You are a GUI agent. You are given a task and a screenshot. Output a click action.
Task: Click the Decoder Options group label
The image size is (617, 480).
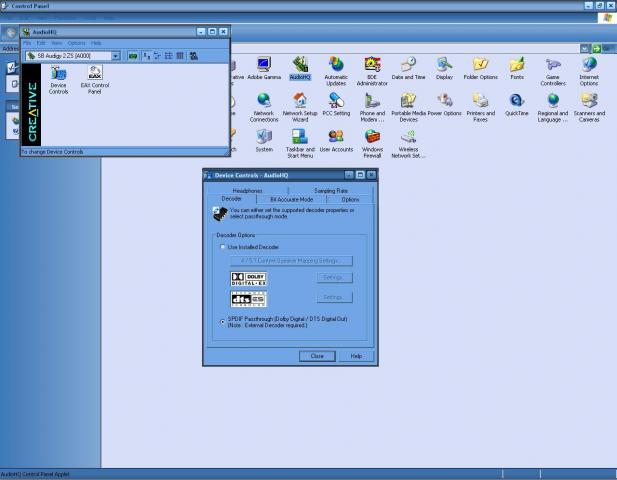point(236,235)
